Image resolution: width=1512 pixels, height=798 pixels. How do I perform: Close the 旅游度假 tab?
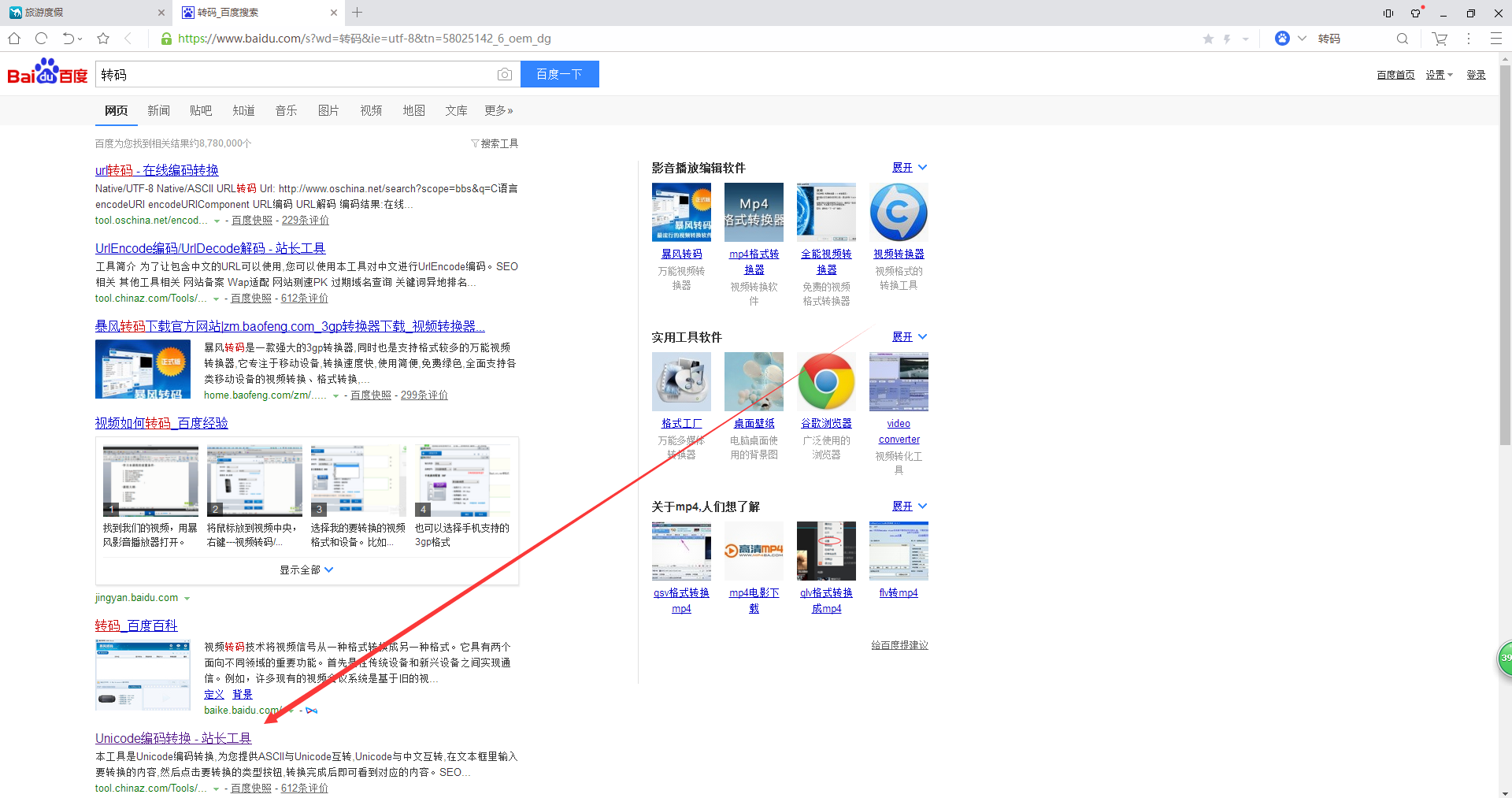click(161, 13)
